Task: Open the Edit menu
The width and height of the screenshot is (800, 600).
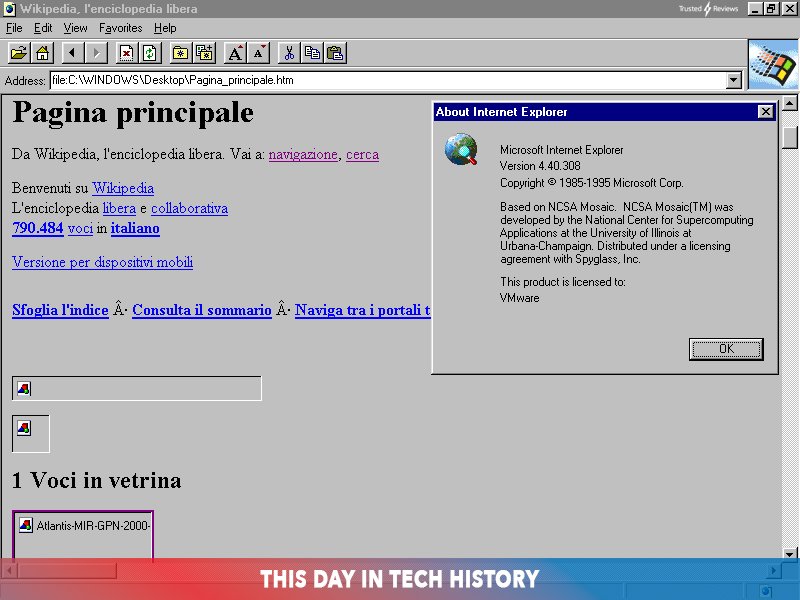Action: (x=43, y=28)
